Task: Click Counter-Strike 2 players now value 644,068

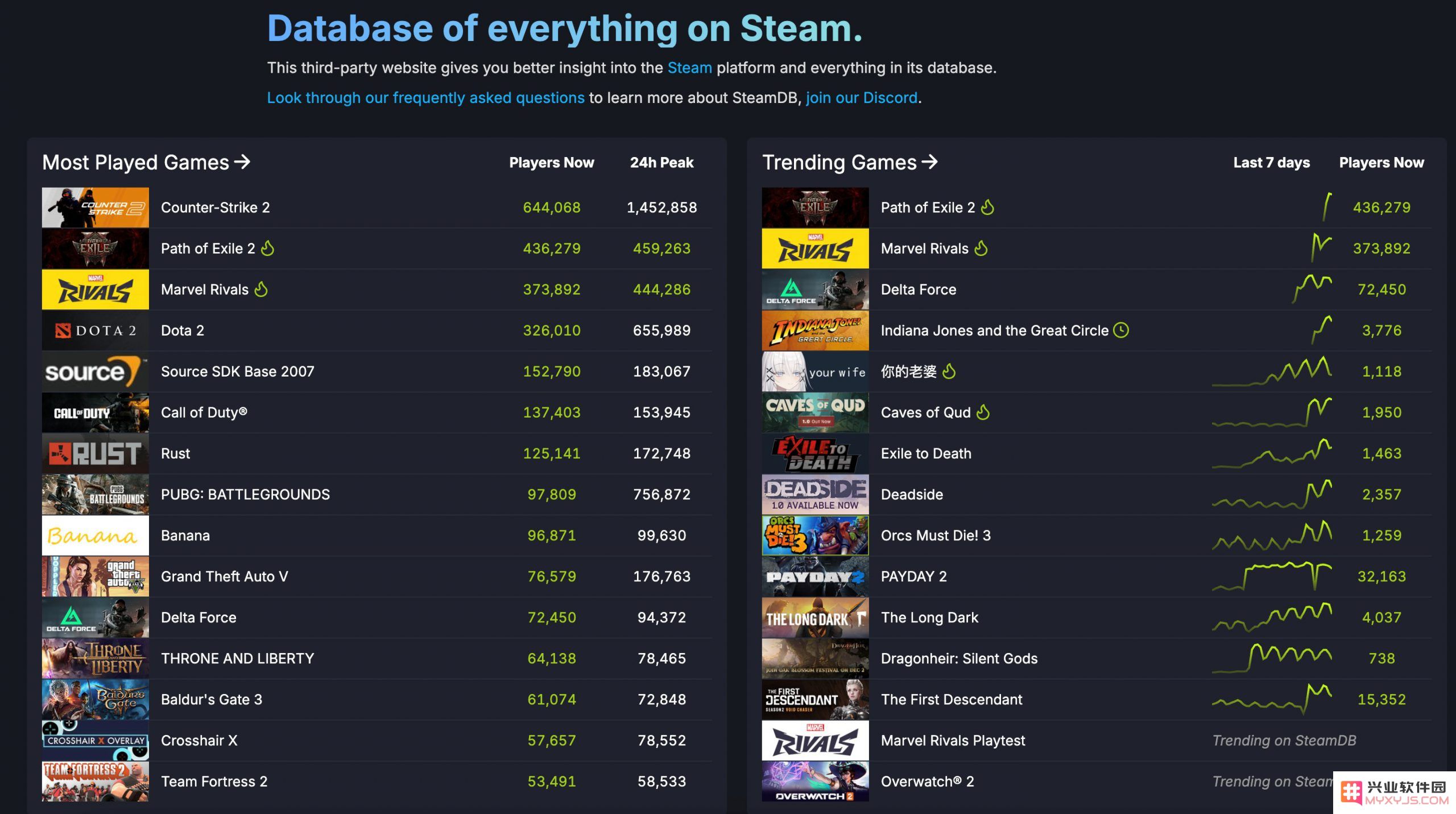Action: pyautogui.click(x=552, y=208)
